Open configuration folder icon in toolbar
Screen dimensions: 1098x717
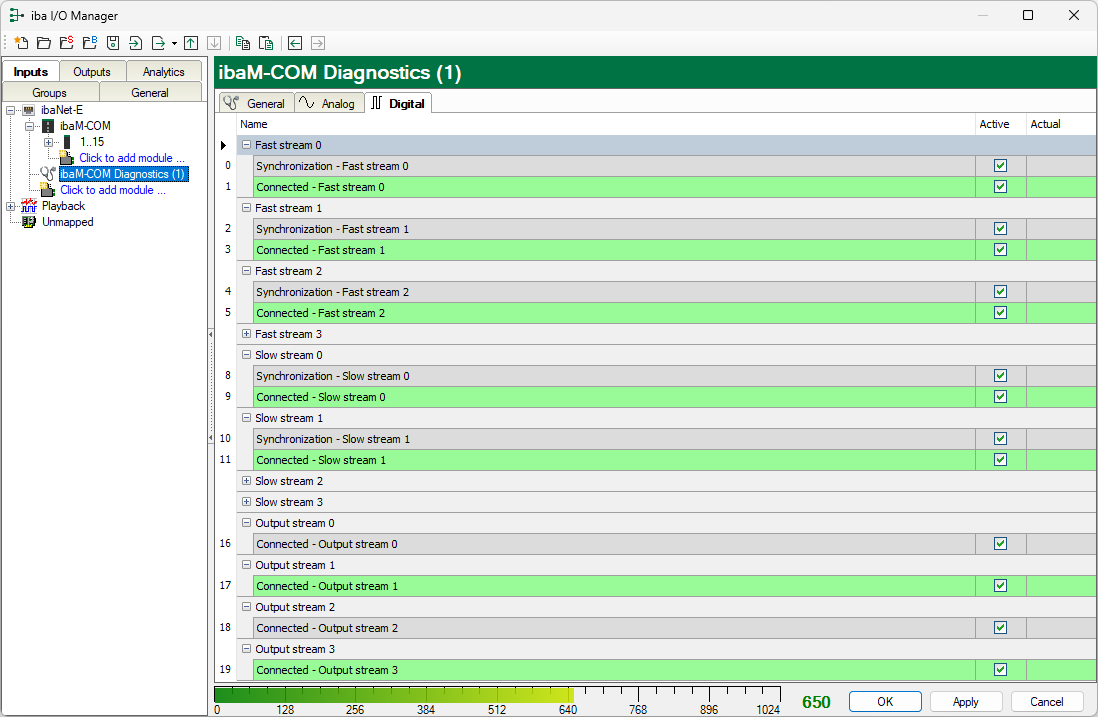coord(43,43)
